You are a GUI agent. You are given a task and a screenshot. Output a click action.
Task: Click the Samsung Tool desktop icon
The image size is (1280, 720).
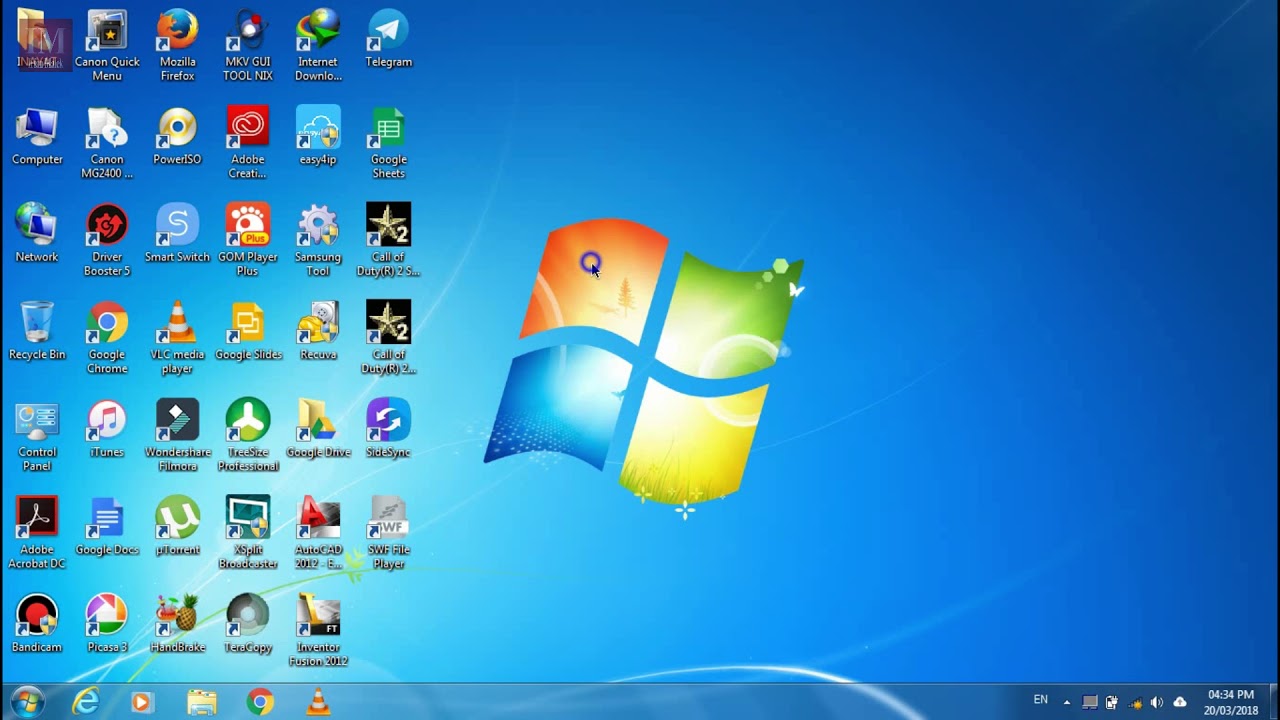(x=318, y=240)
